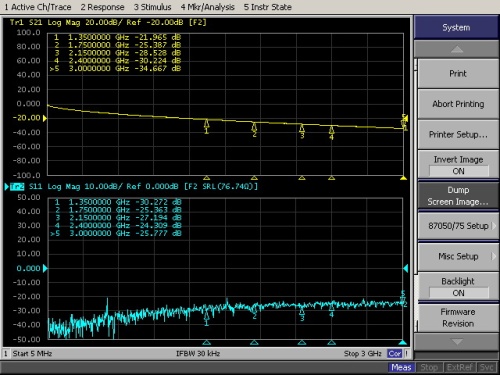This screenshot has width=500, height=375.
Task: Click the Meas status indicator
Action: click(x=401, y=367)
